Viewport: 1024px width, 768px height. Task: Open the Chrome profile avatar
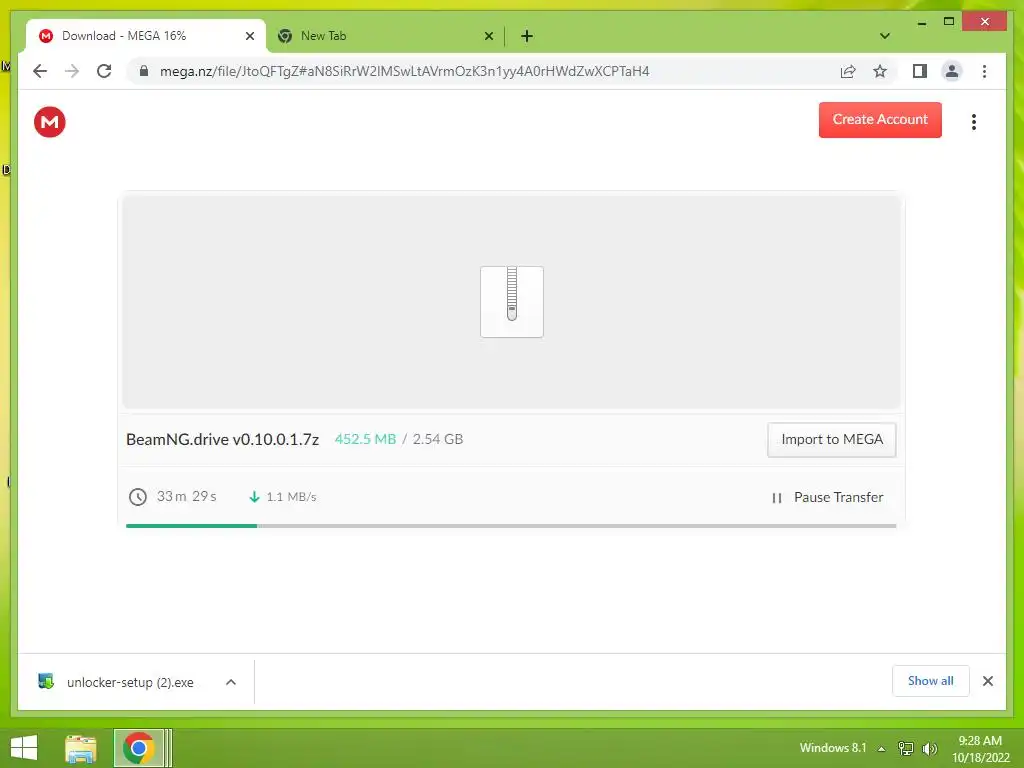952,71
